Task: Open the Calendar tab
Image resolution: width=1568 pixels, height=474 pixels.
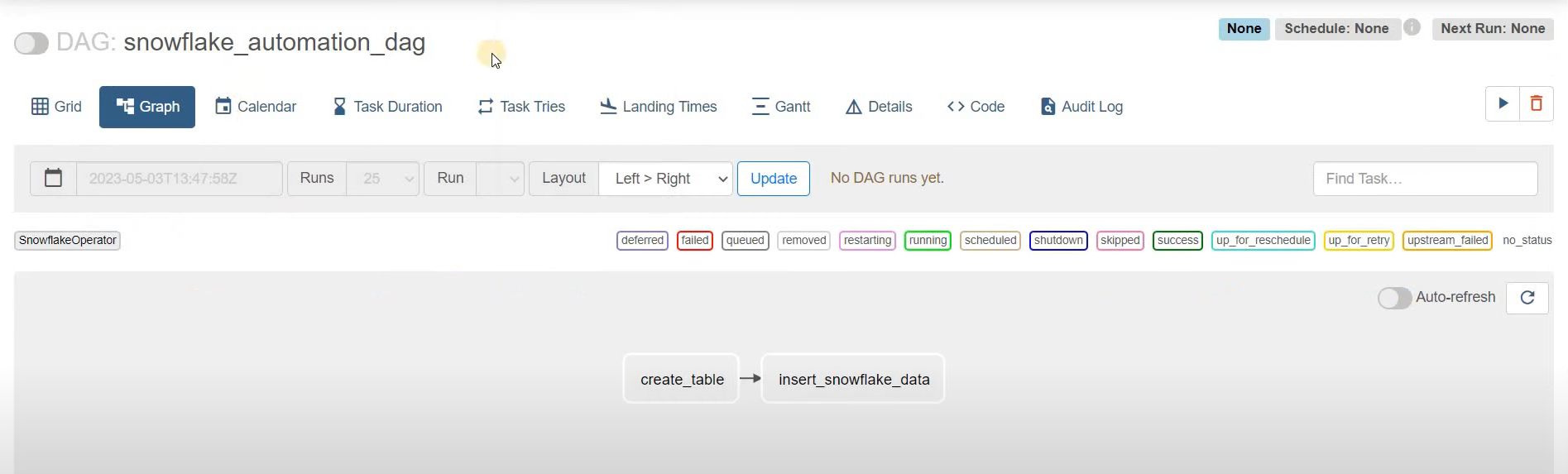Action: click(256, 107)
